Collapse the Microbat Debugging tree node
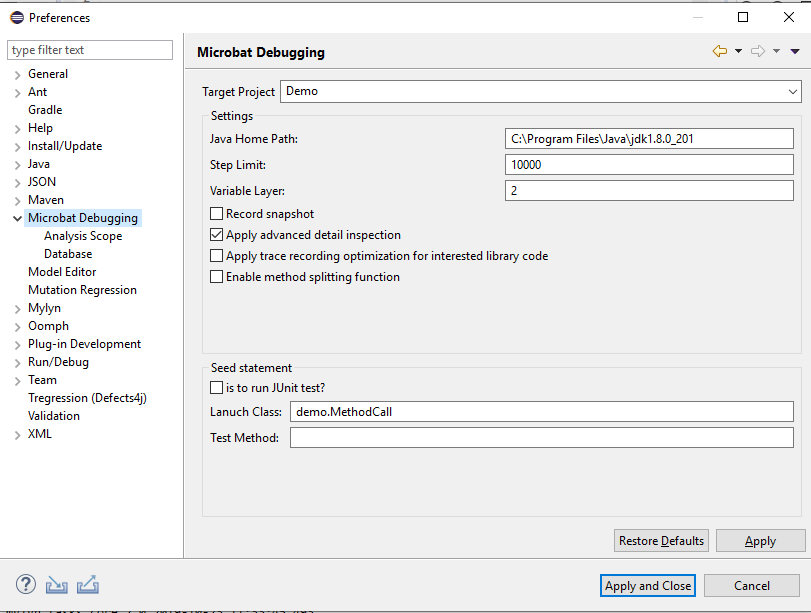Screen dimensions: 811x613 [17, 218]
